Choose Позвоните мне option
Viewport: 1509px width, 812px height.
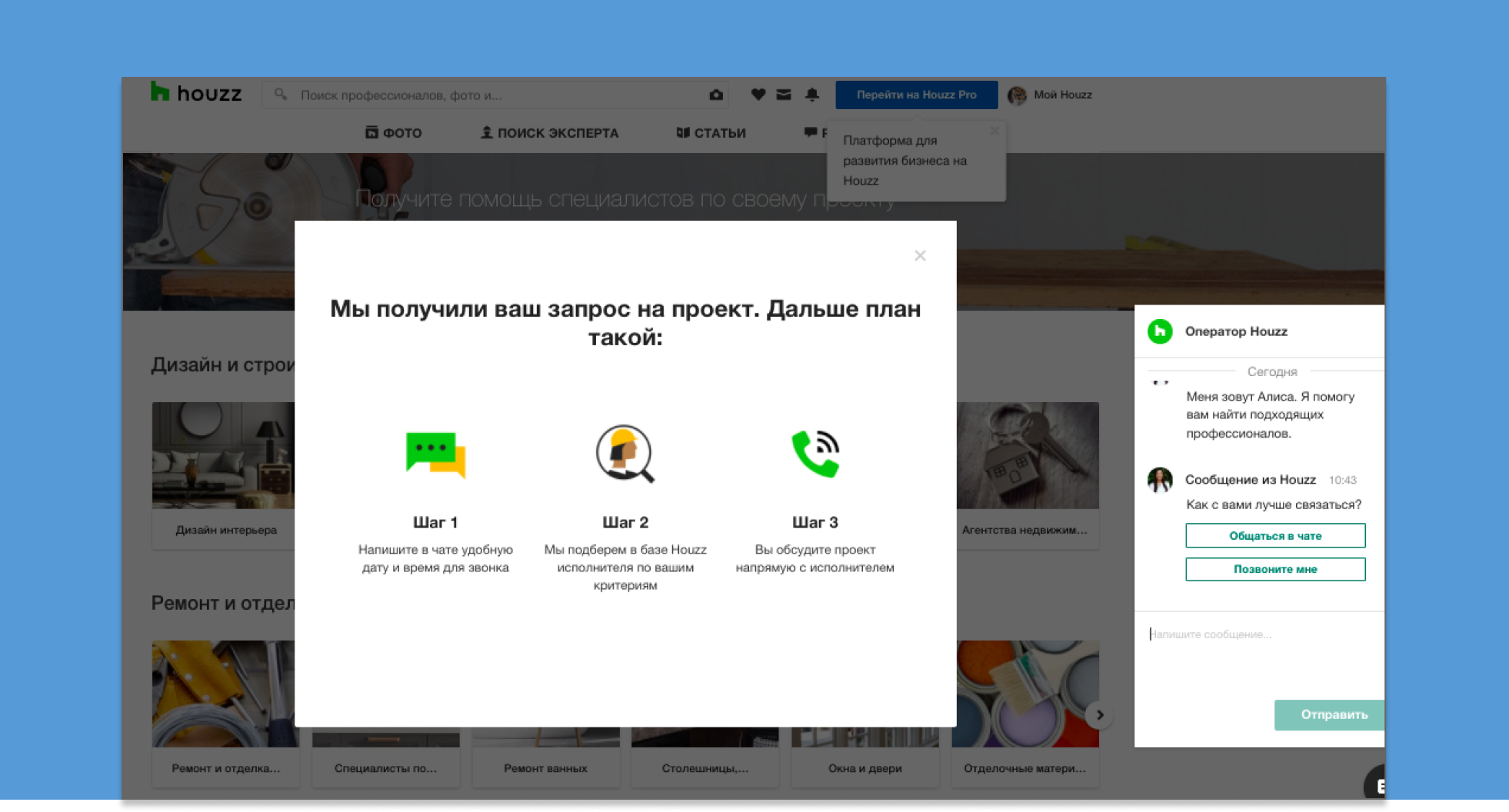point(1275,569)
